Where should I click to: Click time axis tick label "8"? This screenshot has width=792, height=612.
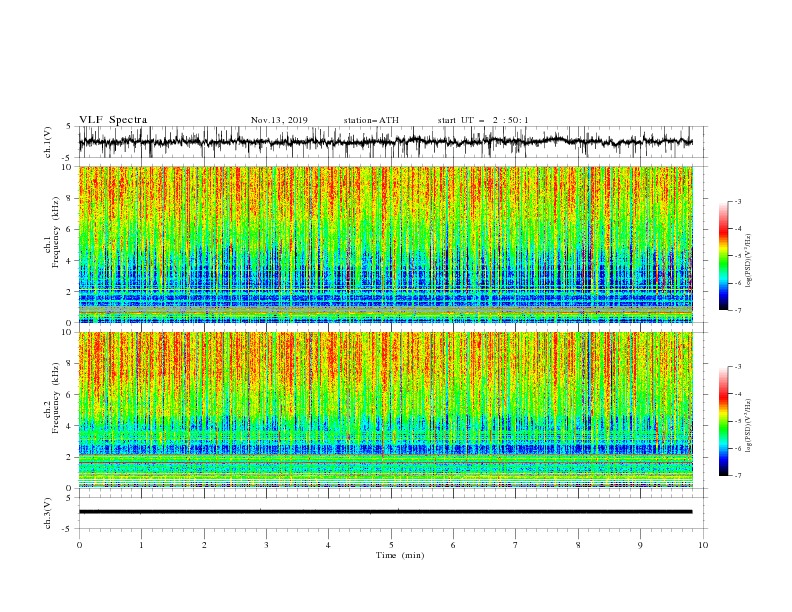click(578, 545)
